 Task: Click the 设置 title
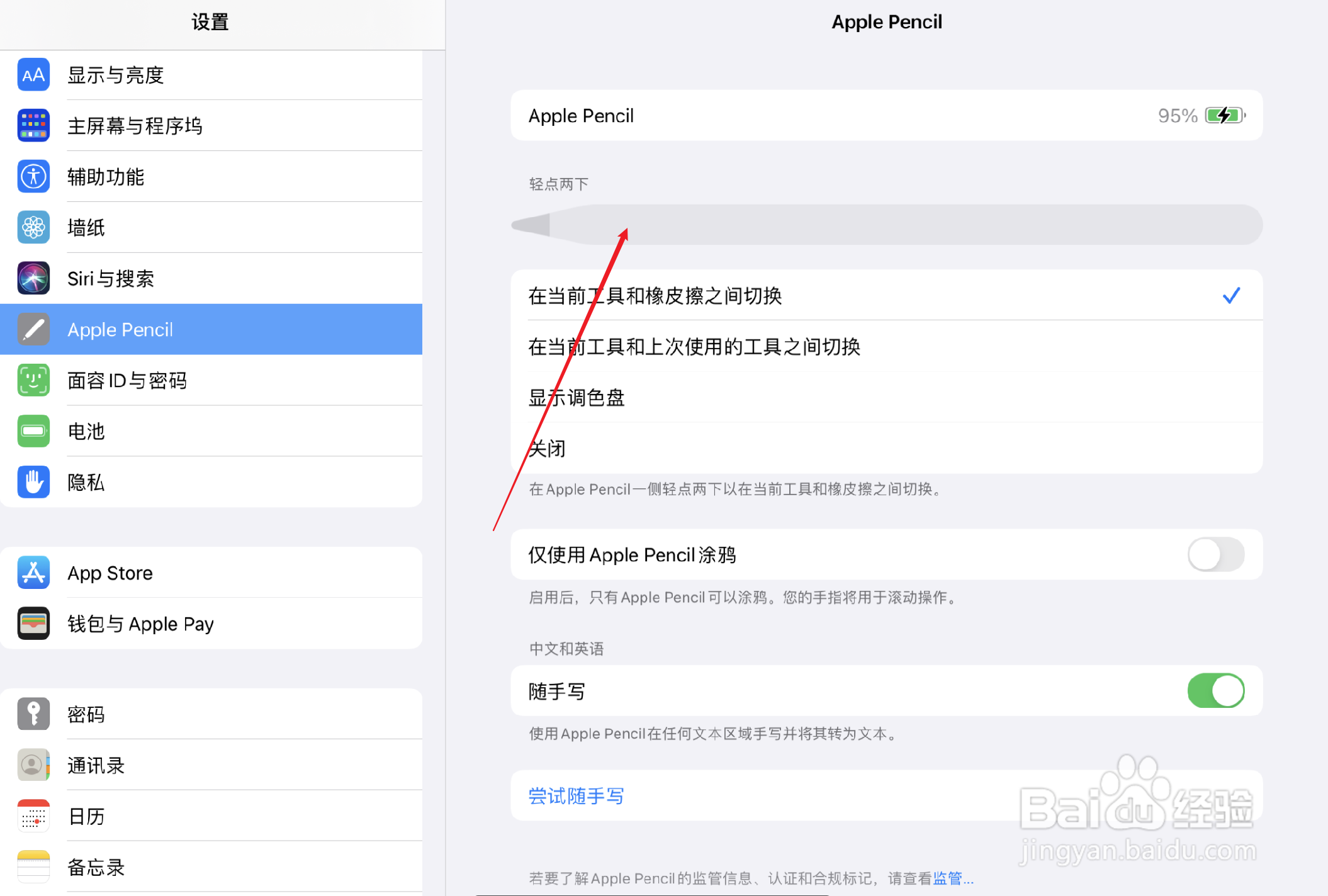pos(210,22)
